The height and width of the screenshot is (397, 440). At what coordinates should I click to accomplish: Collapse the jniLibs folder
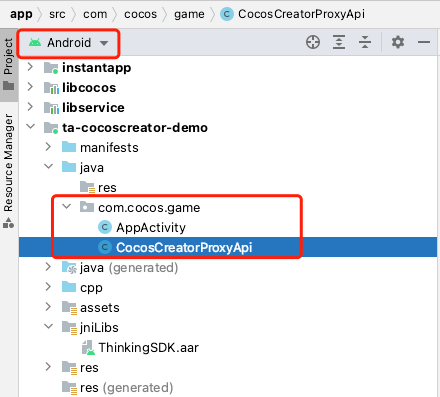49,327
